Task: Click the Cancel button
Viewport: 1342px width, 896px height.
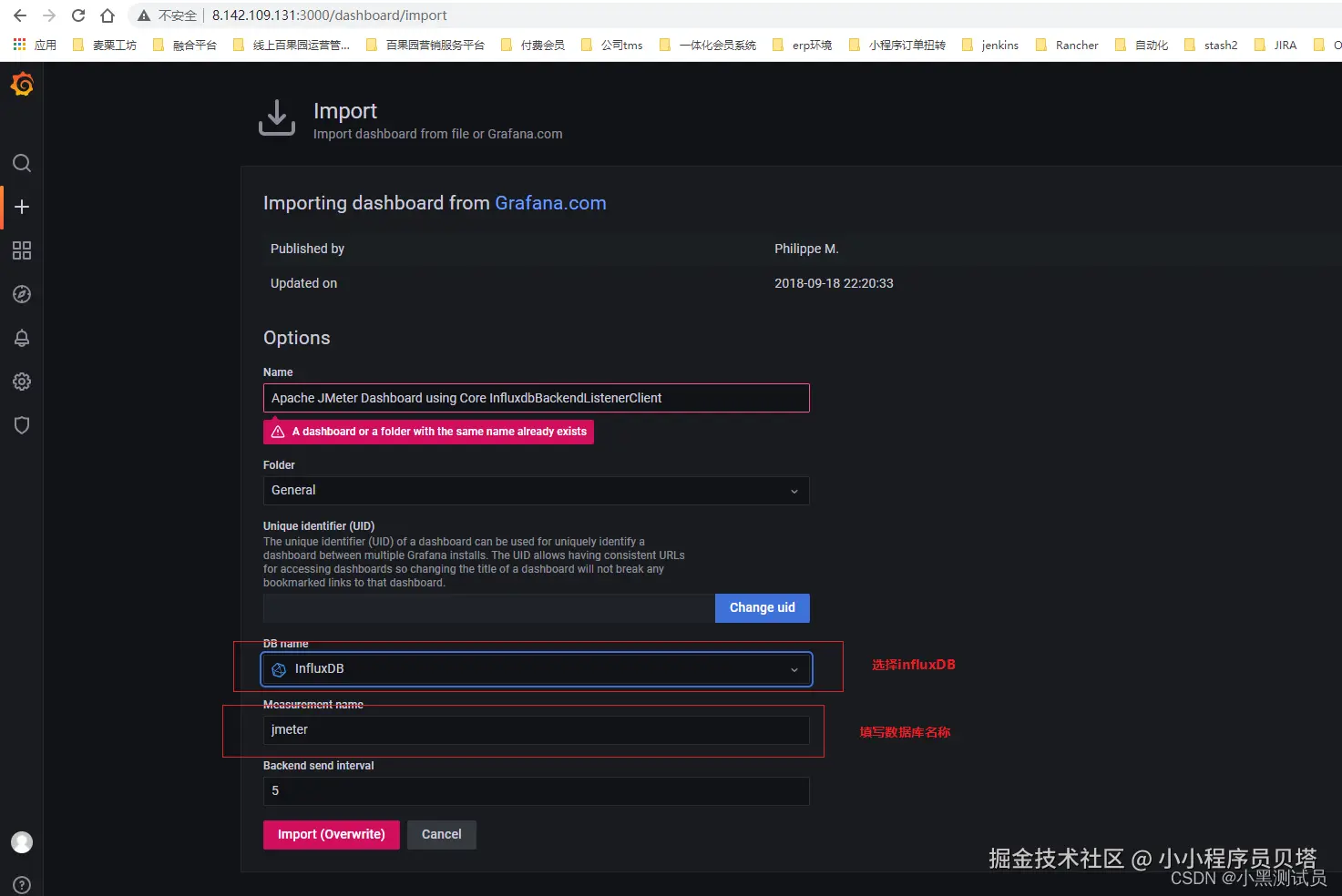Action: point(442,835)
